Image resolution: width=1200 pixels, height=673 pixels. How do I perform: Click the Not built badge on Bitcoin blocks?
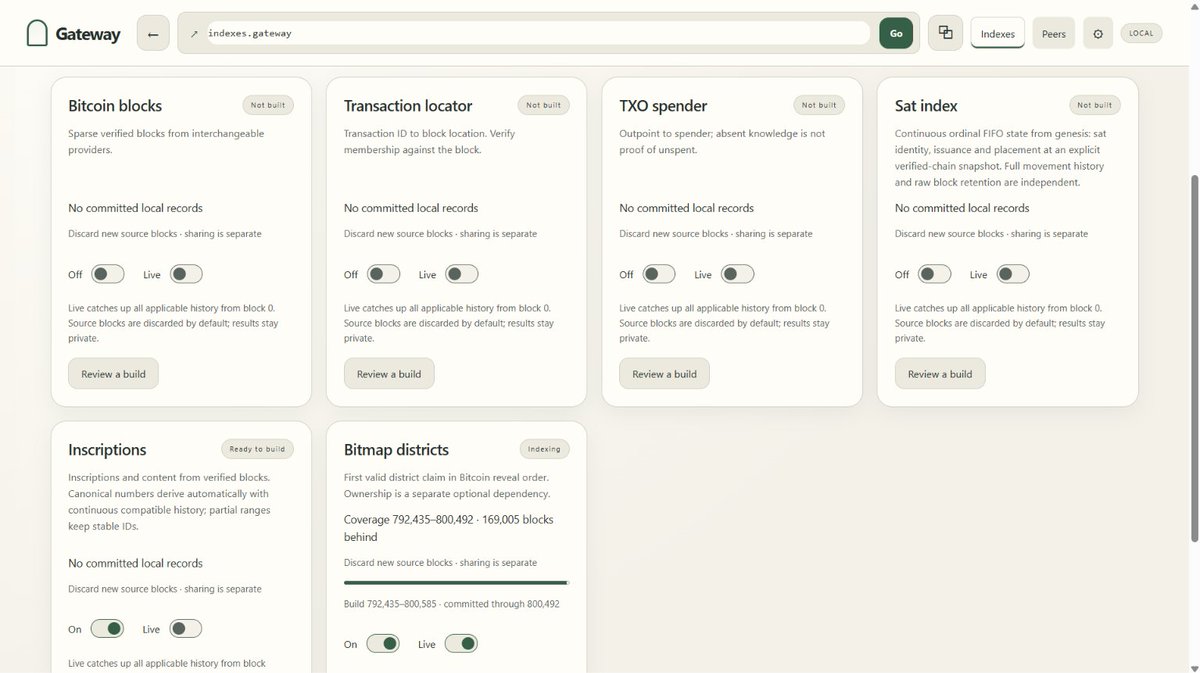point(268,105)
